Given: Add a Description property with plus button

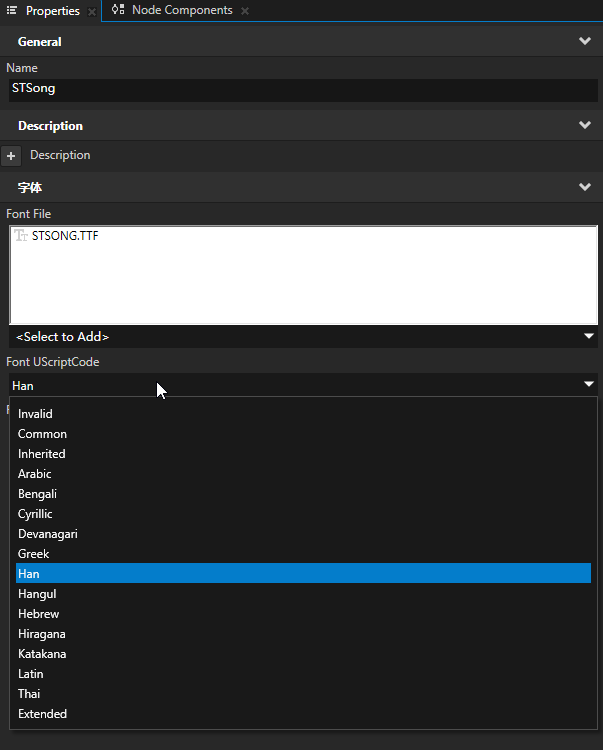Looking at the screenshot, I should [11, 156].
